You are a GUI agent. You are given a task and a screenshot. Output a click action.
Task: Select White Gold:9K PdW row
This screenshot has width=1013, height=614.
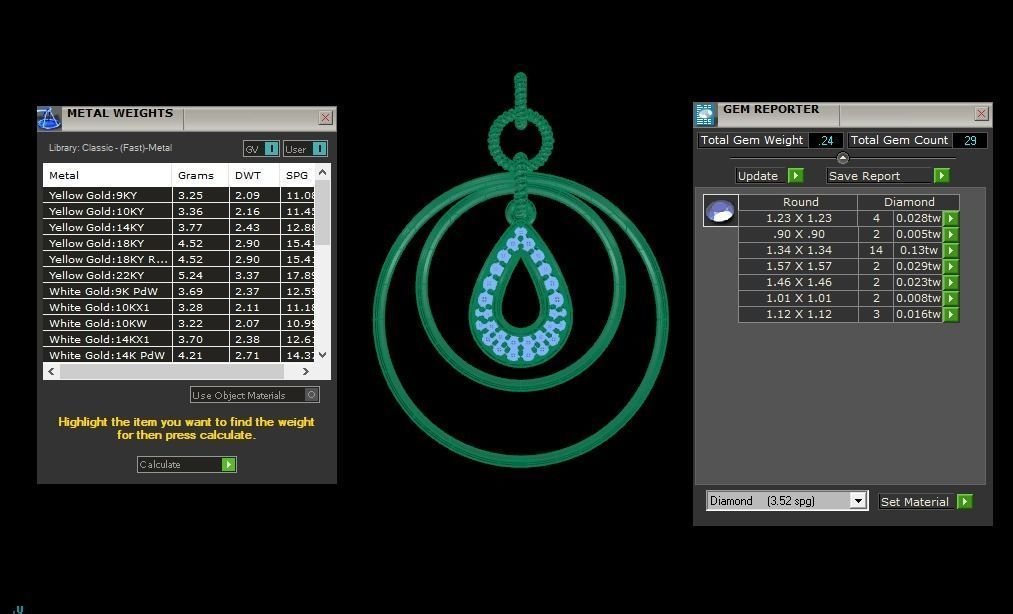pos(179,291)
